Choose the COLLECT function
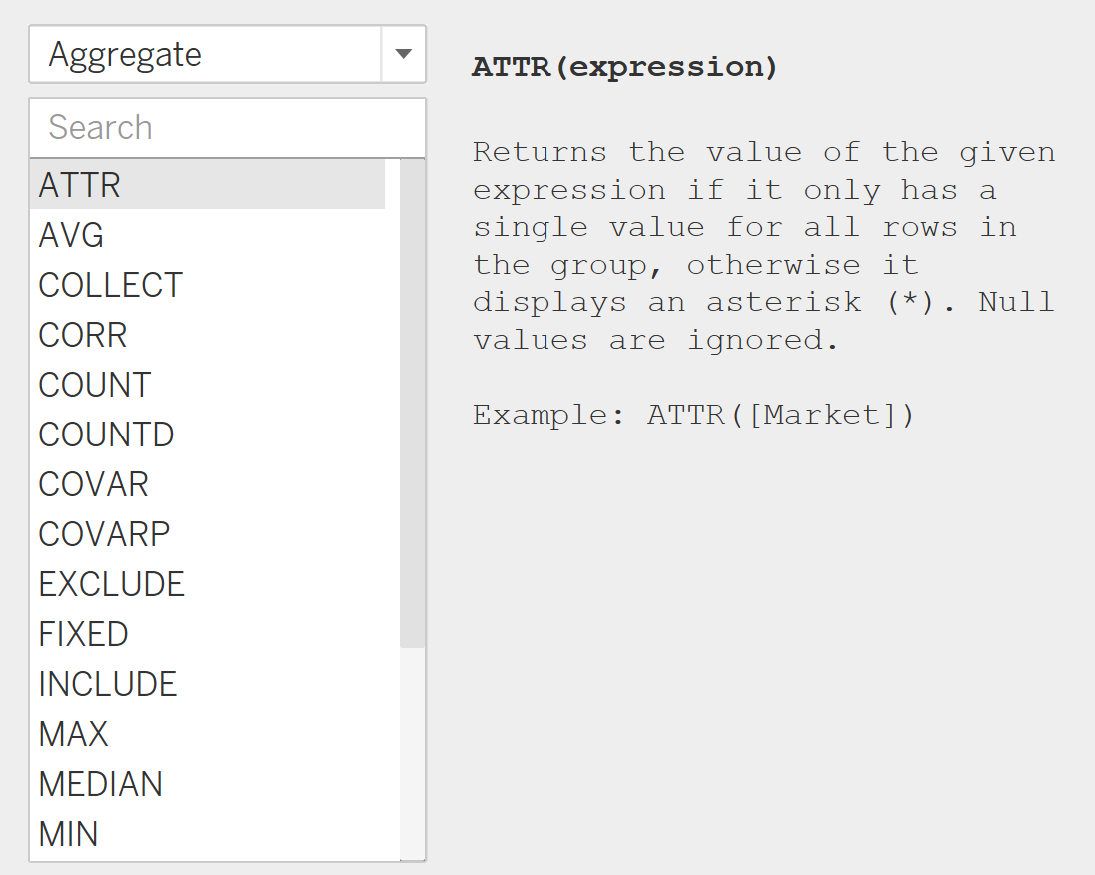Screen dimensions: 1095x875 110,285
